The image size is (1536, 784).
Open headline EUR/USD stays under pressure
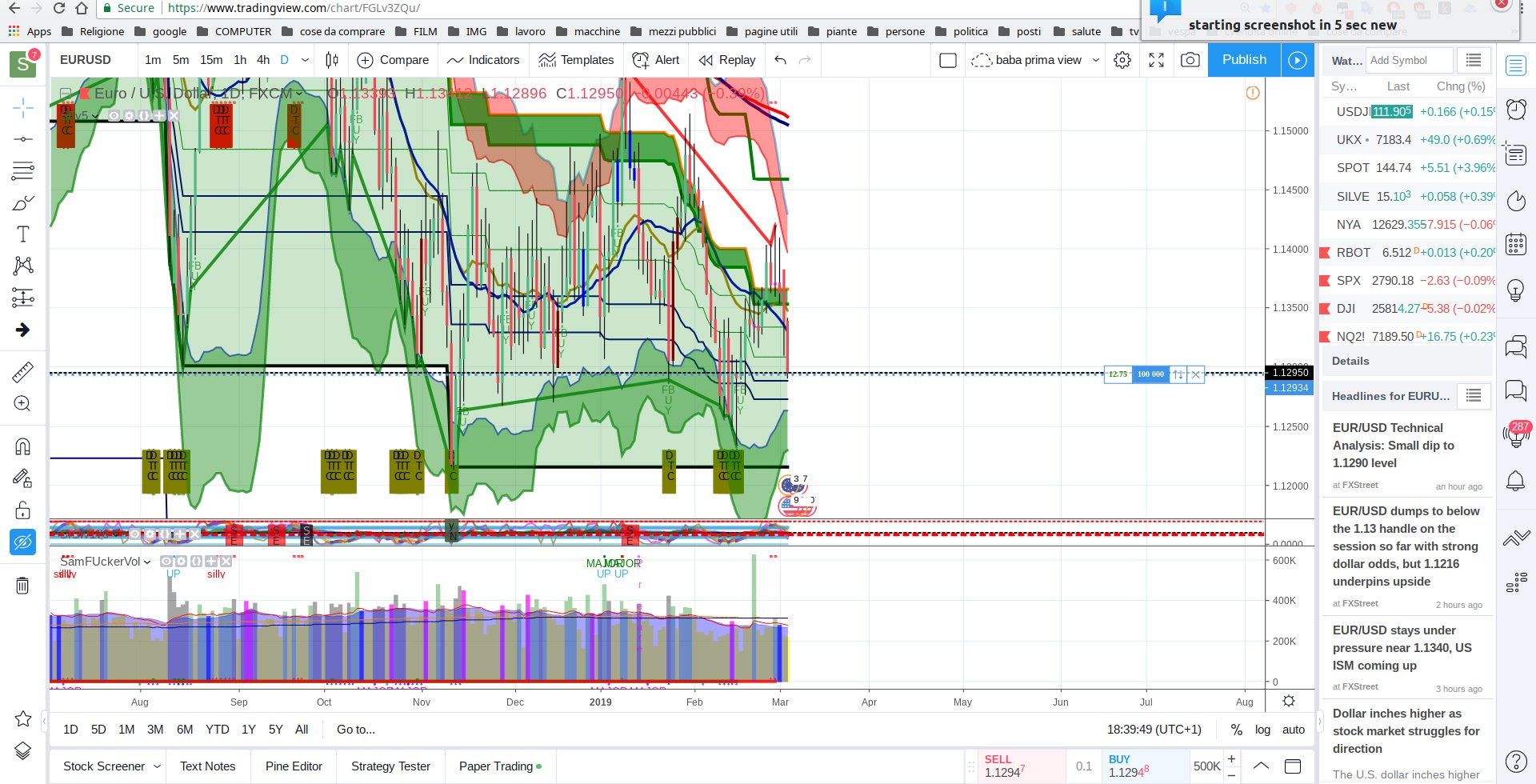[x=1402, y=648]
